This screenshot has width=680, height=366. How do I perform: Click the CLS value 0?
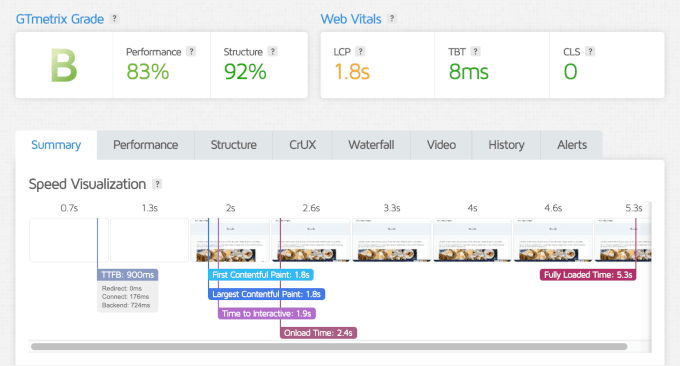click(570, 72)
